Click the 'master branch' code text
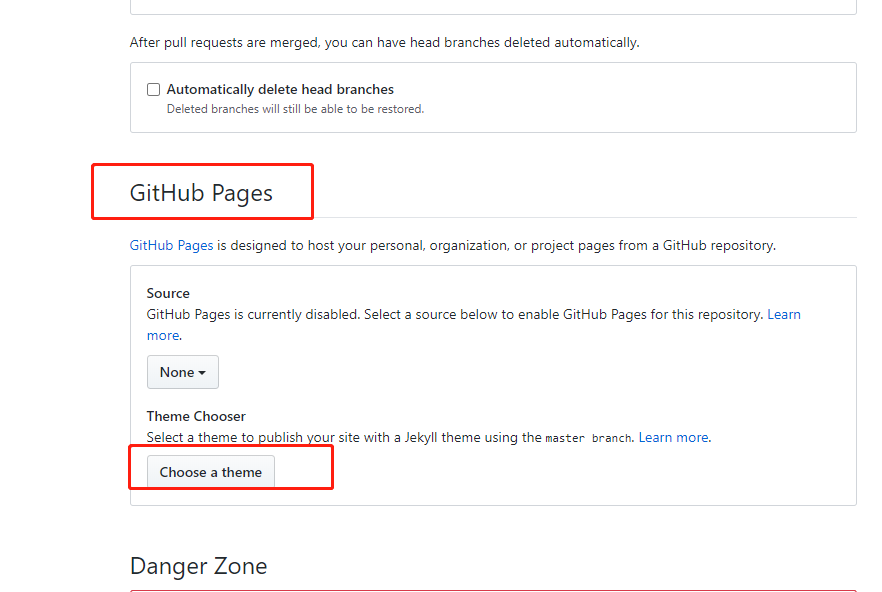The width and height of the screenshot is (882, 592). tap(588, 438)
